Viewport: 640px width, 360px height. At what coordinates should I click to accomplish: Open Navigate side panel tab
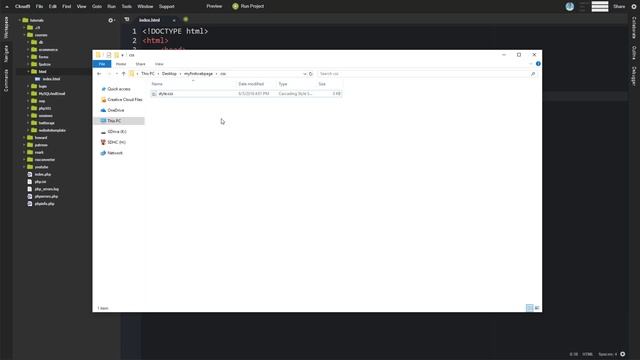tap(6, 53)
